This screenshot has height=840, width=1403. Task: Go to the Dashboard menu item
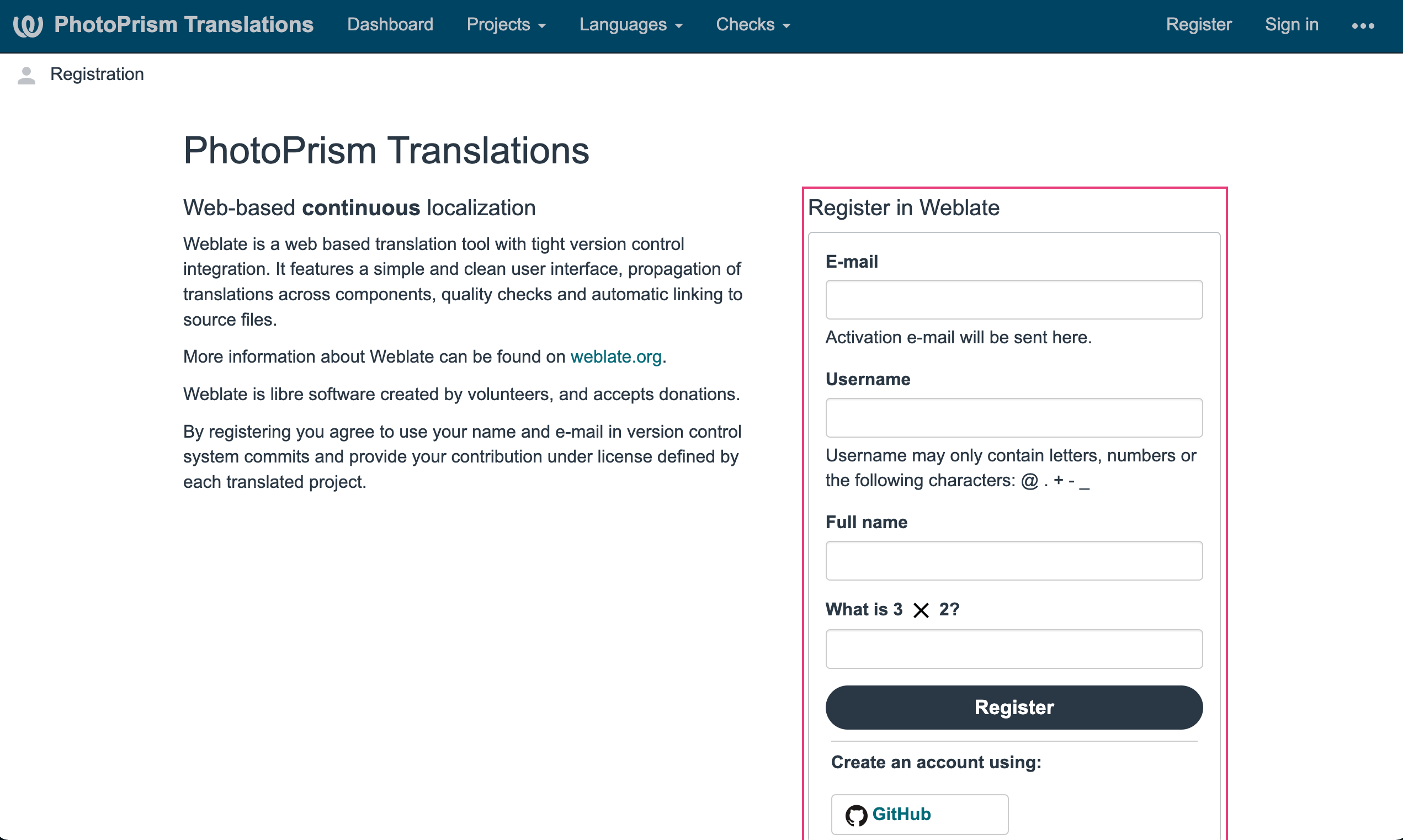[x=390, y=25]
